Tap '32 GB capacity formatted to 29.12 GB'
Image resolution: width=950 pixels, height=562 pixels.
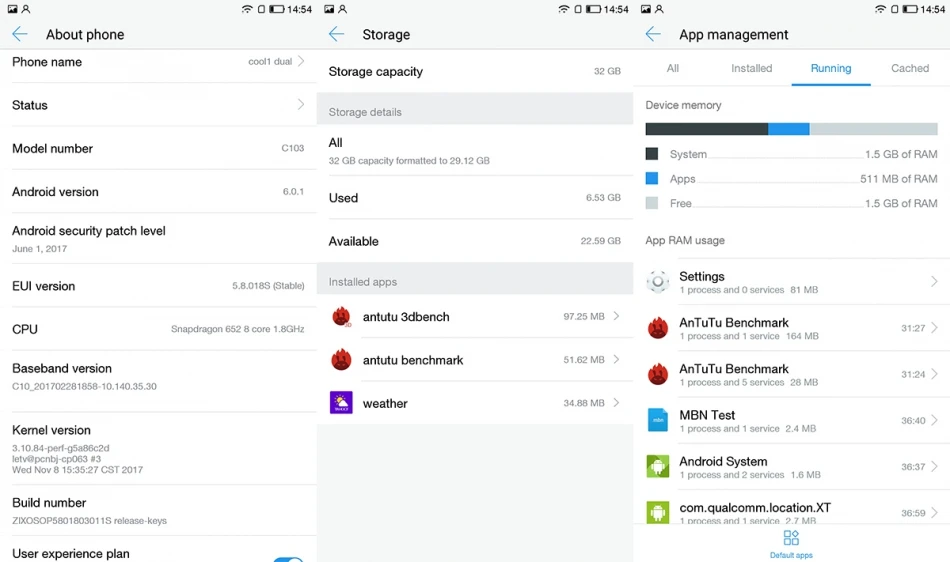(x=409, y=160)
